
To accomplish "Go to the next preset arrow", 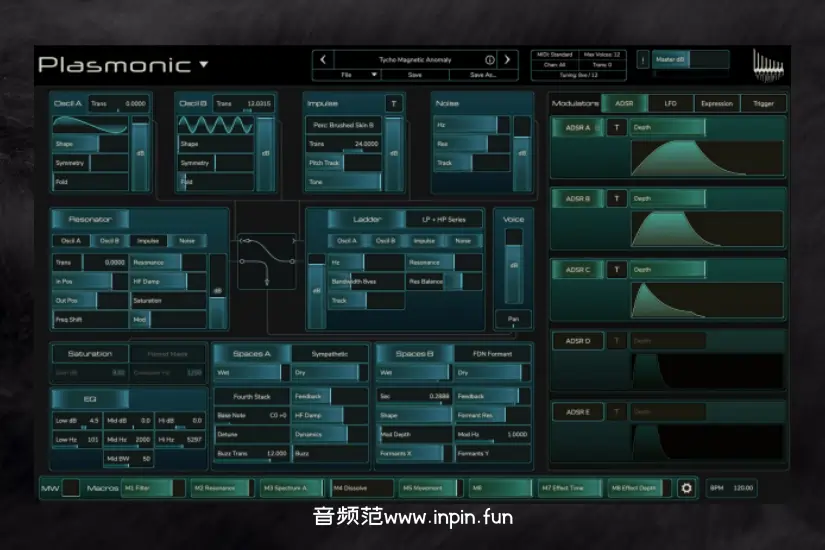I will 507,59.
